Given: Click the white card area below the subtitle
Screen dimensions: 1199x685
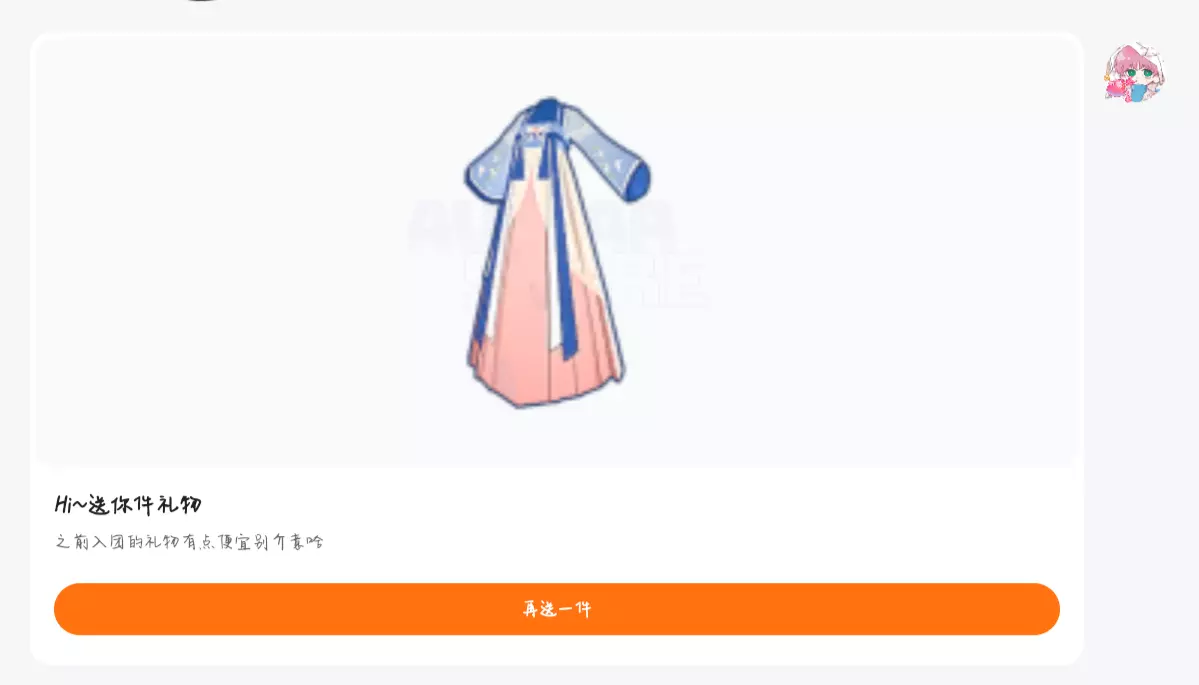Looking at the screenshot, I should pyautogui.click(x=557, y=567).
